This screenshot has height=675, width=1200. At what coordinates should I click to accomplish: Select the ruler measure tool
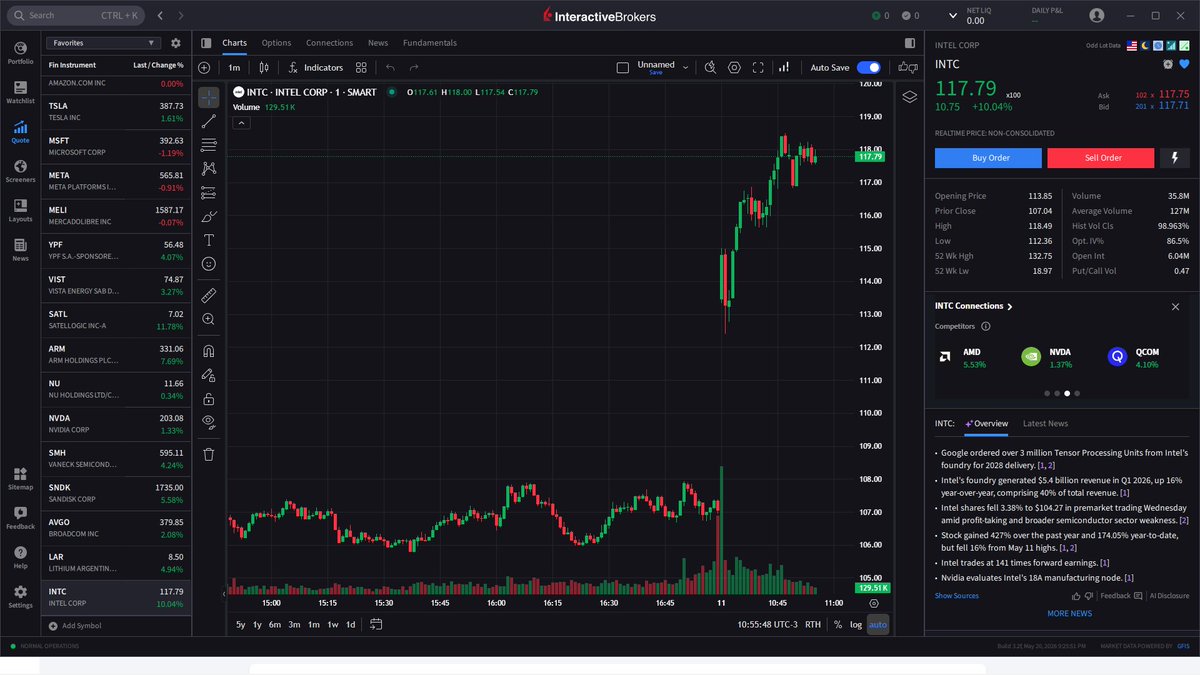coord(208,295)
